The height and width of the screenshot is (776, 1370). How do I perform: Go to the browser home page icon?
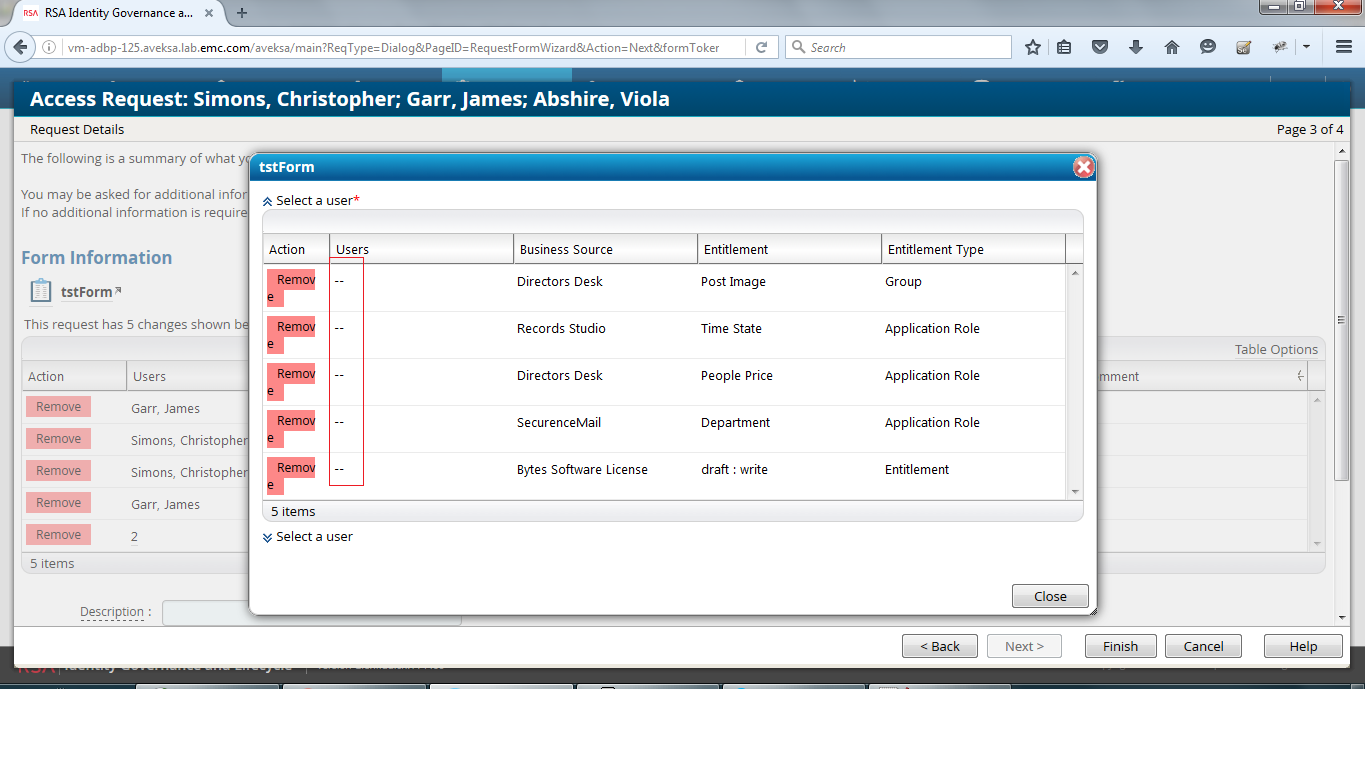tap(1172, 47)
